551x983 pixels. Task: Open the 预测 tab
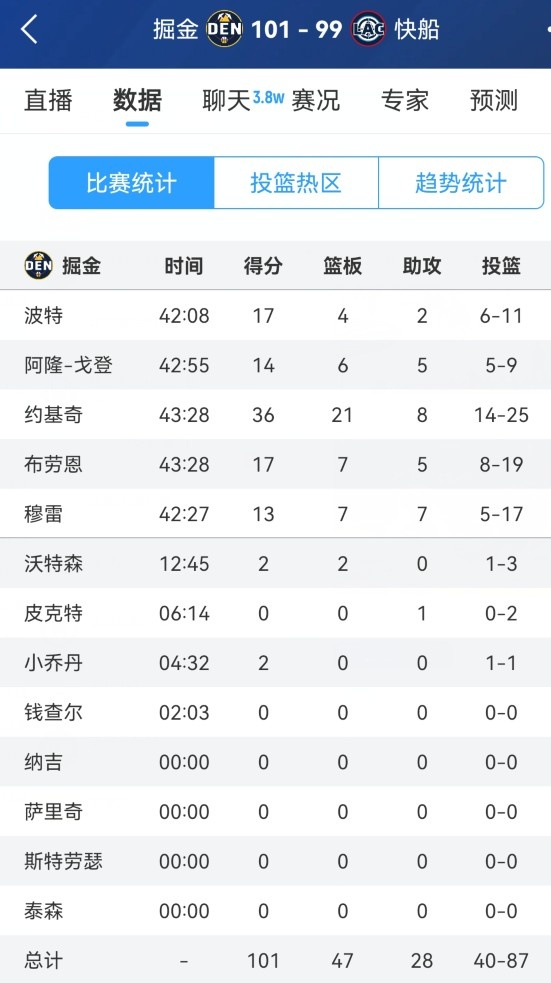coord(494,100)
